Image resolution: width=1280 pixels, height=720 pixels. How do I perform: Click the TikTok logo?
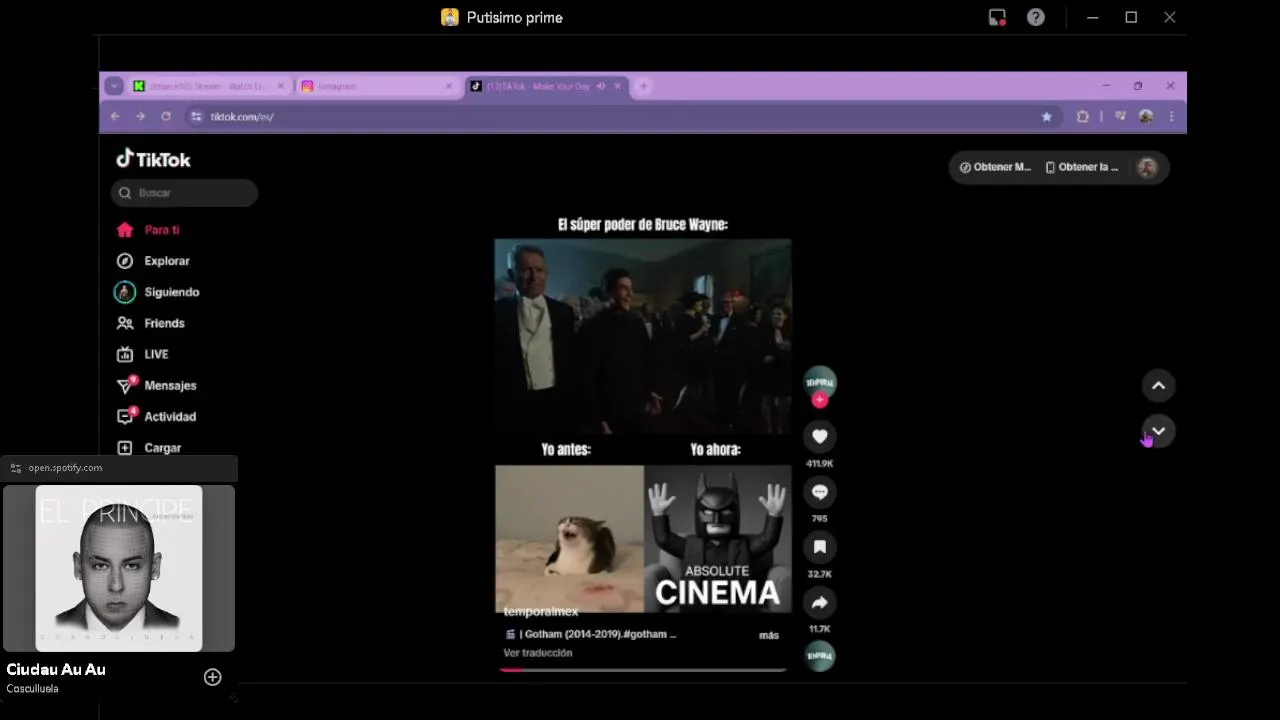(153, 159)
